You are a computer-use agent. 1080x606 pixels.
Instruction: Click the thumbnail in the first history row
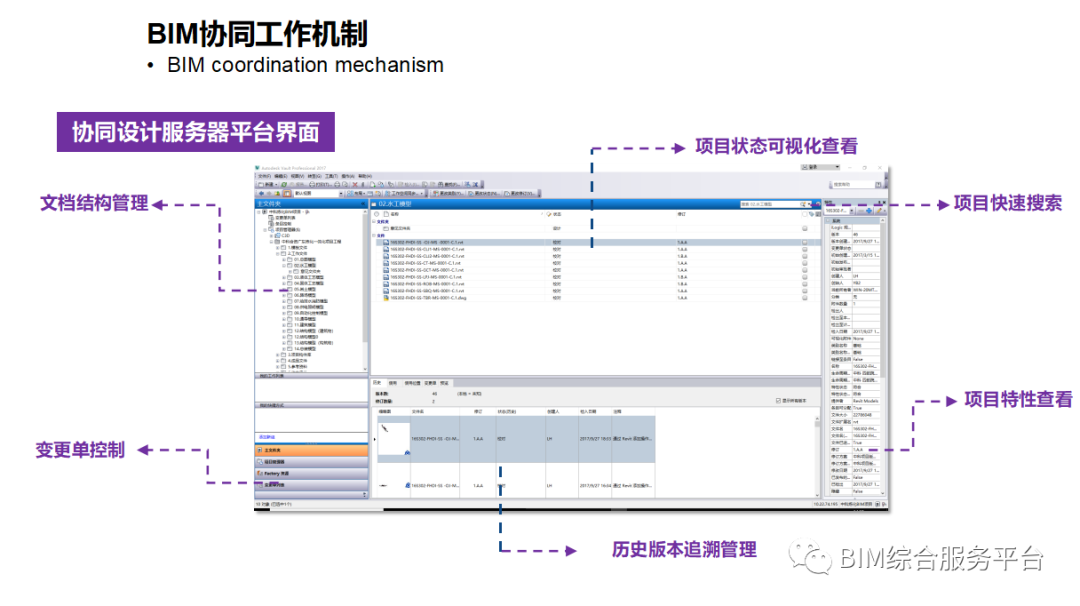395,439
